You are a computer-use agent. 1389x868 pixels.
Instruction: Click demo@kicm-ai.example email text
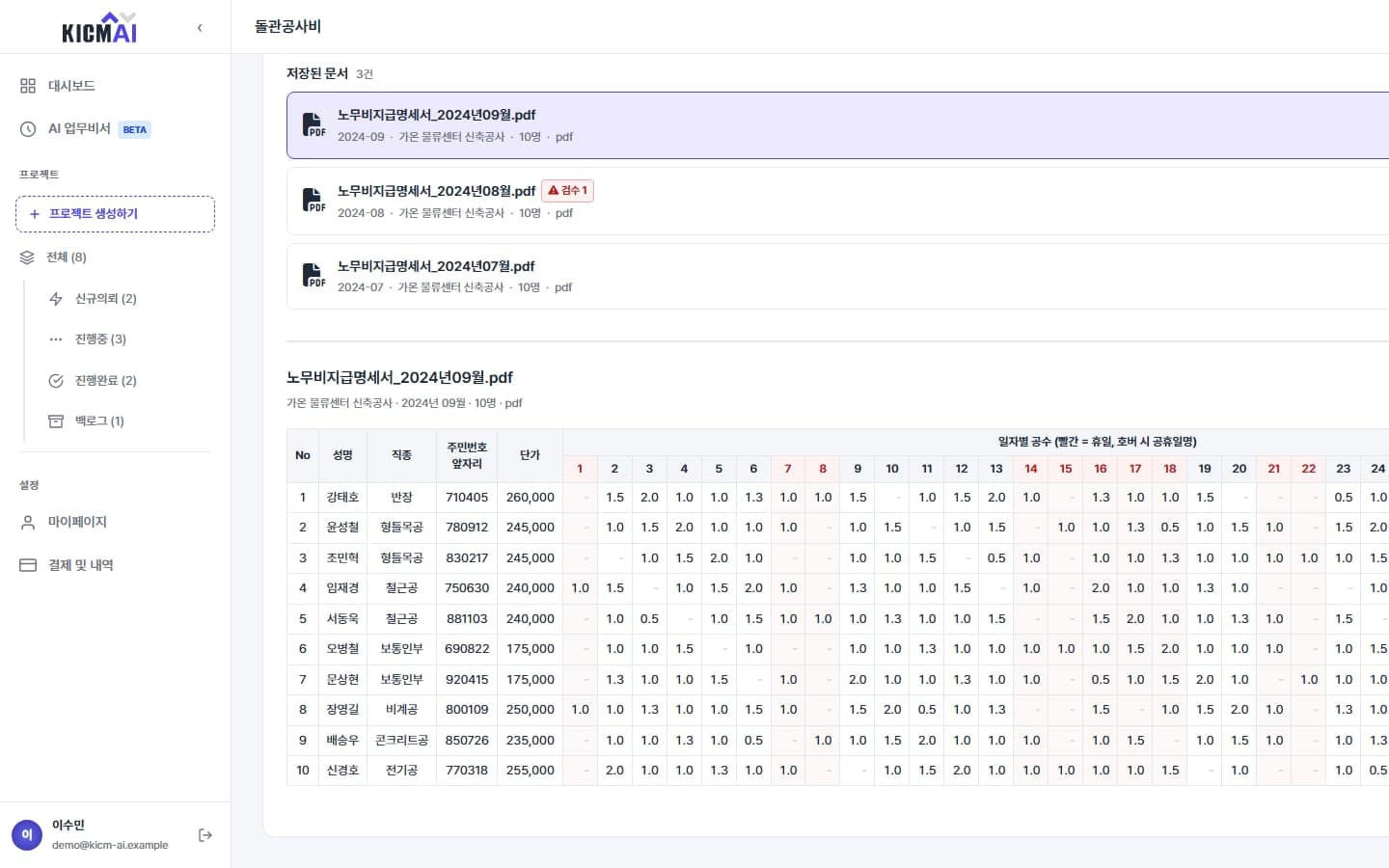[x=110, y=845]
